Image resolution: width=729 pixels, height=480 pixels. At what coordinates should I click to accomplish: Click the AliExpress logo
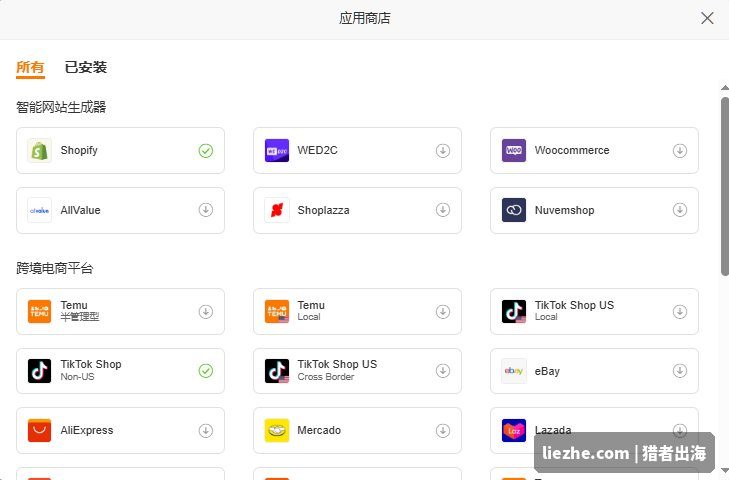click(x=40, y=431)
